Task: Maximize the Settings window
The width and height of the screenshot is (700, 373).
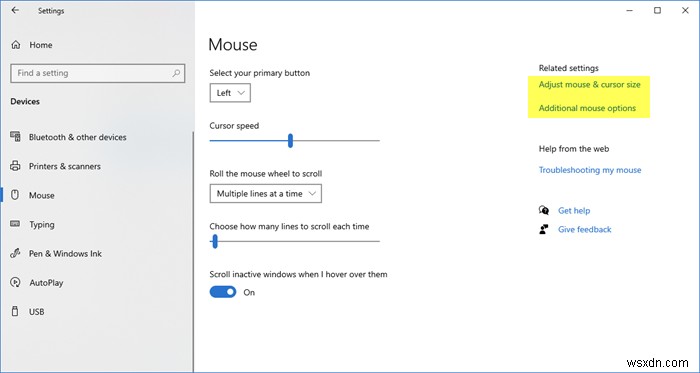Action: point(657,10)
